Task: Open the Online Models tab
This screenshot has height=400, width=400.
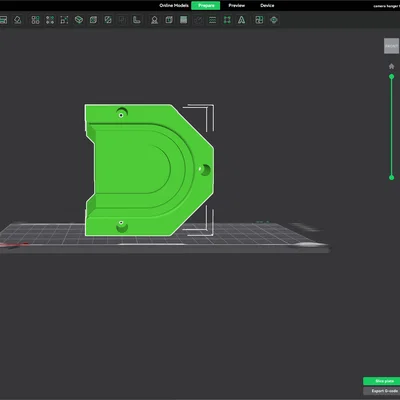Action: 174,5
